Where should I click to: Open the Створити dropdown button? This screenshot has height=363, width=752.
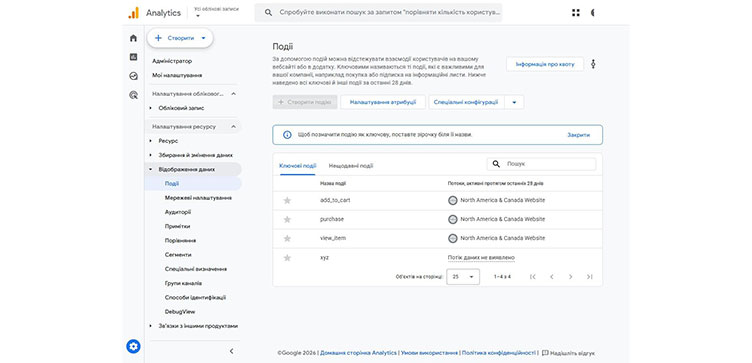[180, 38]
